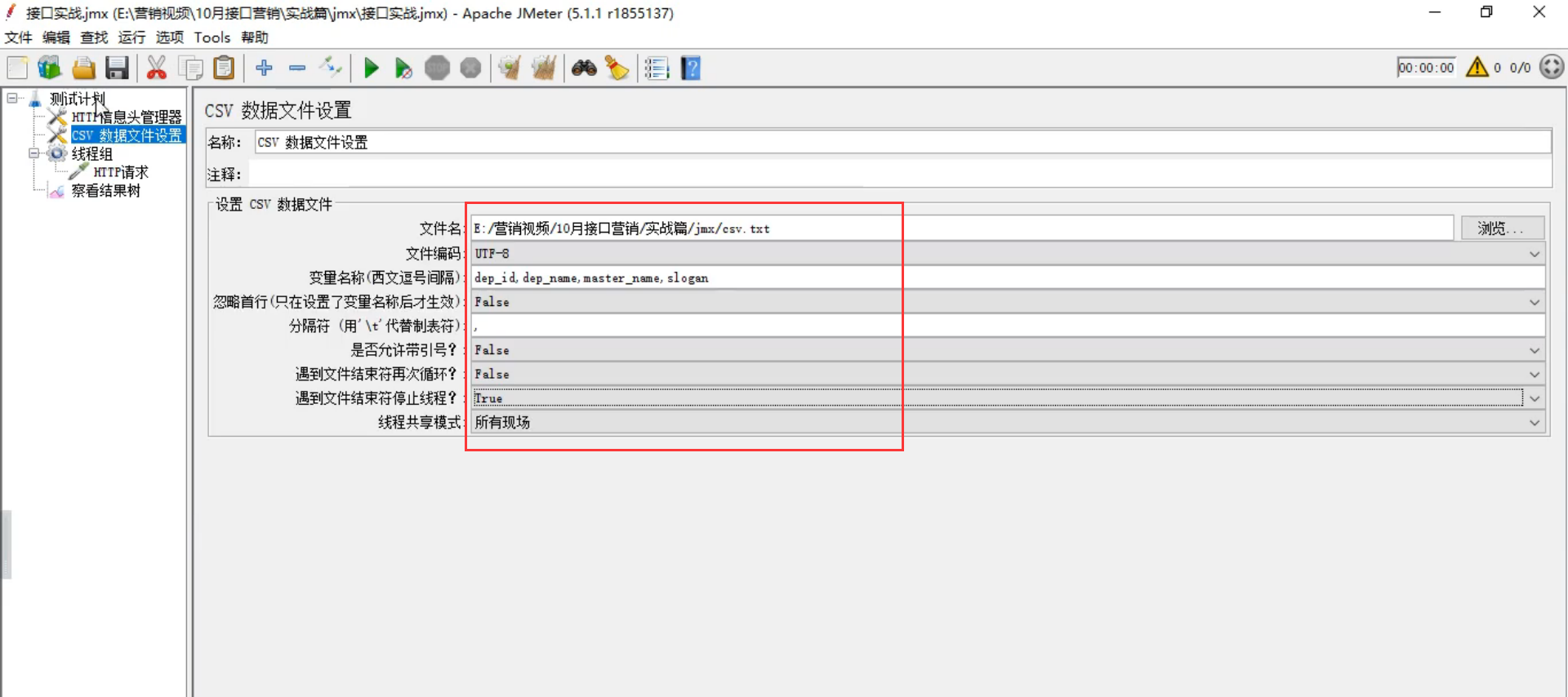Select CSV 数据文件设置 tree item
Viewport: 1568px width, 697px height.
127,135
